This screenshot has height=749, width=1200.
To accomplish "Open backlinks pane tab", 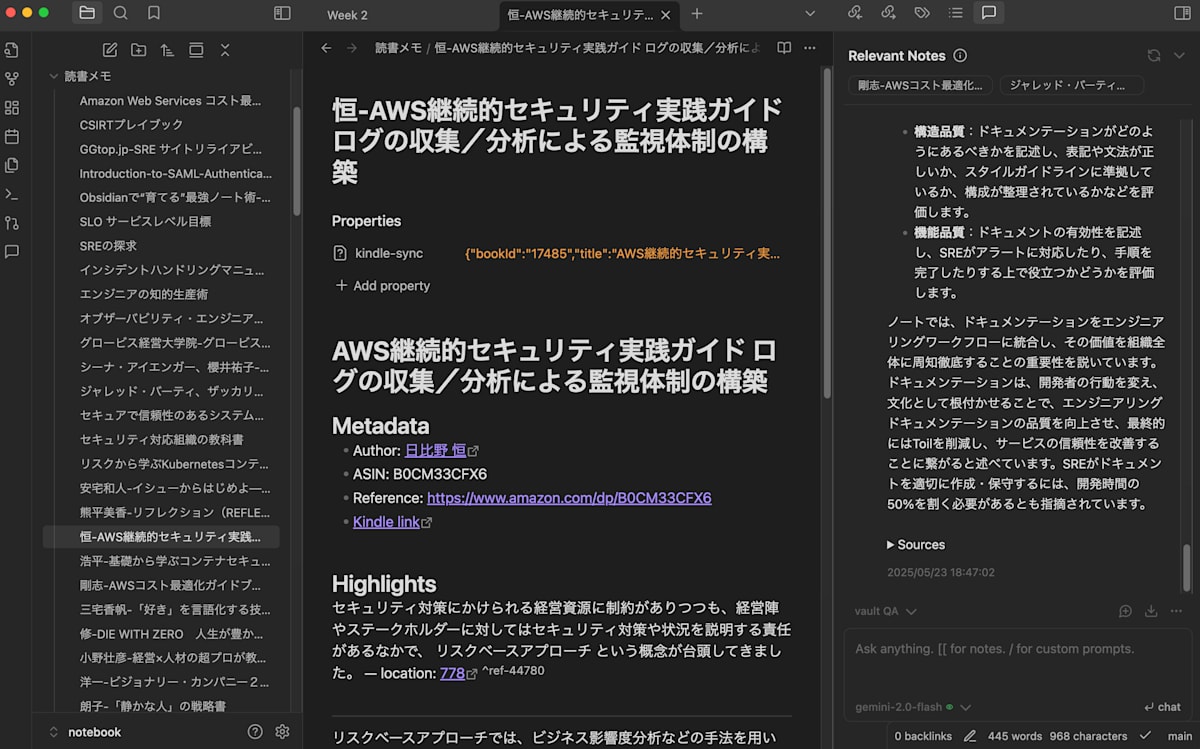I will [x=854, y=13].
